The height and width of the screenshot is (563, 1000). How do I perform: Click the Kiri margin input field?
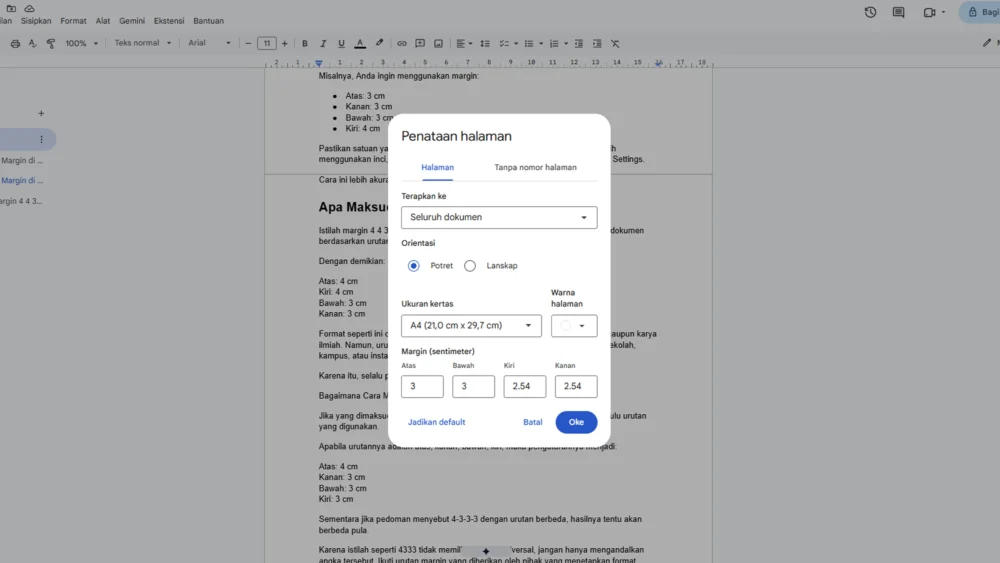[x=524, y=386]
